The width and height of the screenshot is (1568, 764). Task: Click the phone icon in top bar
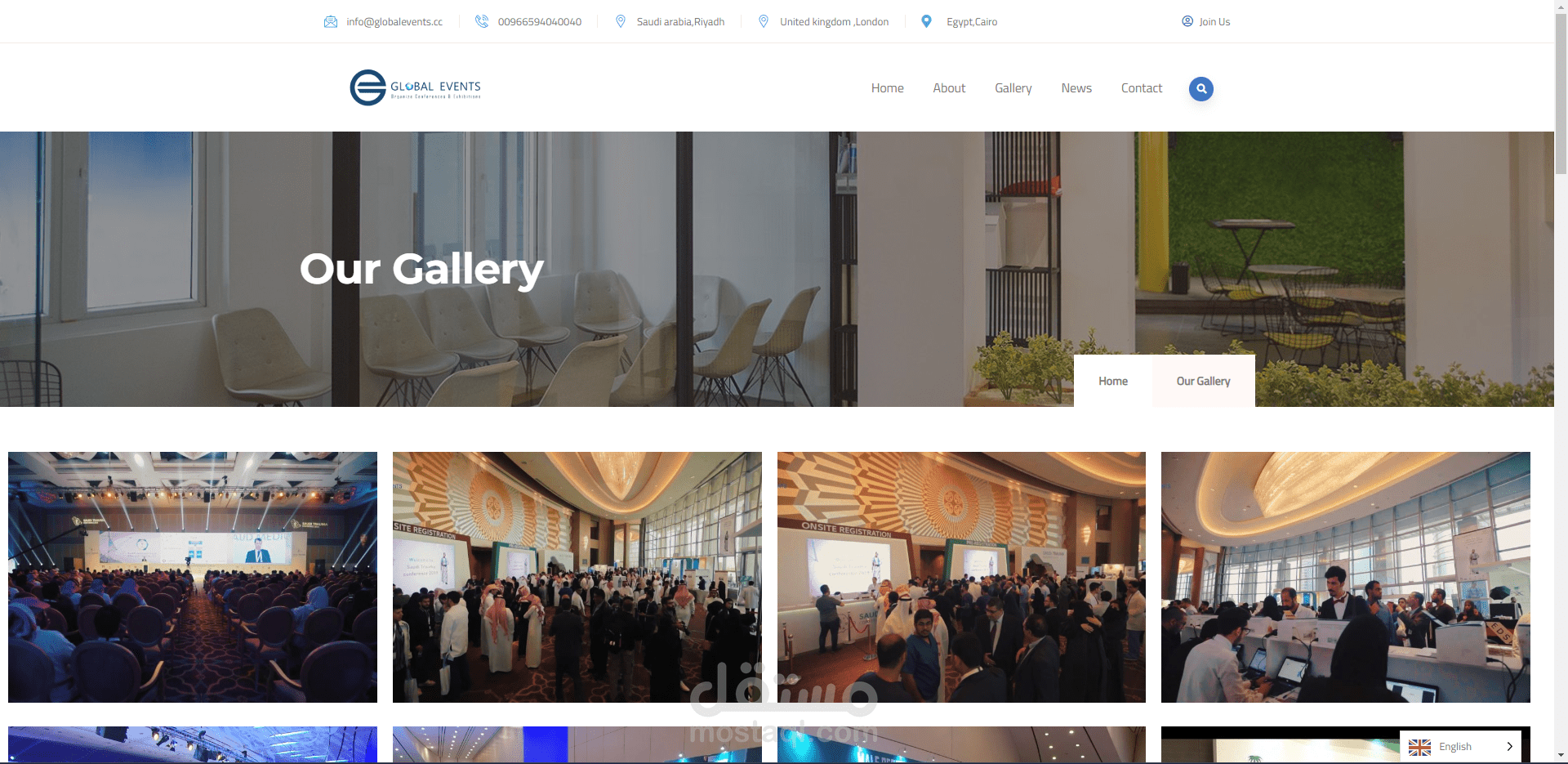pyautogui.click(x=482, y=21)
